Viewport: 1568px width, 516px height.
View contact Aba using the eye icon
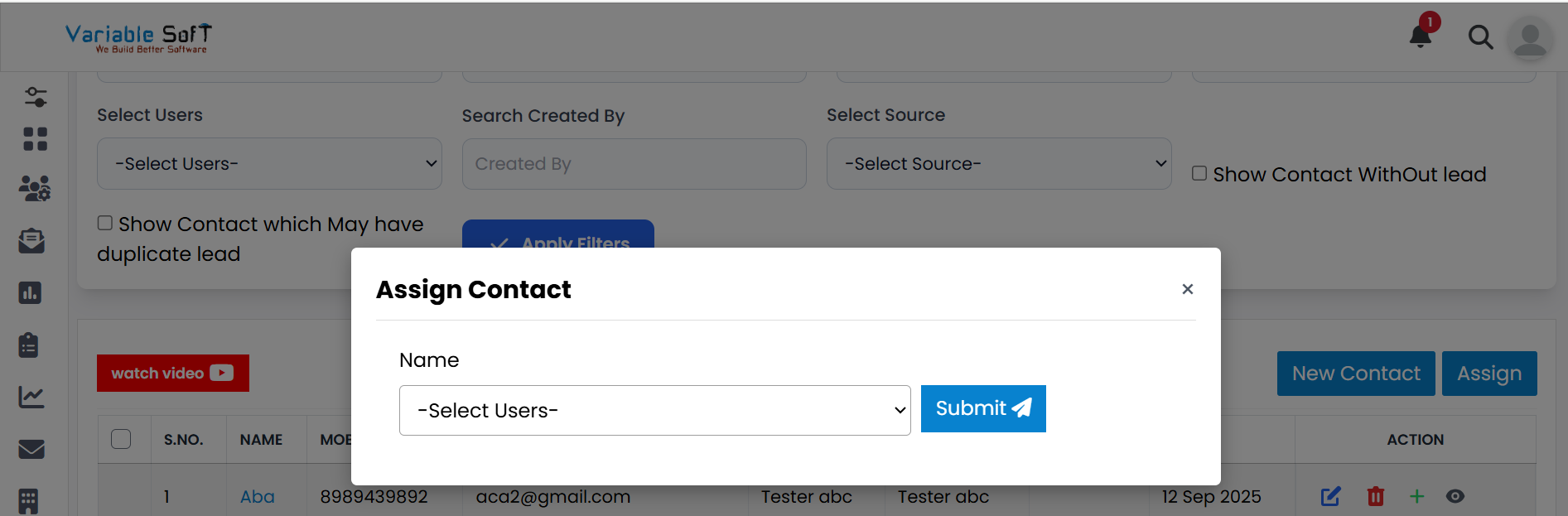(x=1456, y=496)
